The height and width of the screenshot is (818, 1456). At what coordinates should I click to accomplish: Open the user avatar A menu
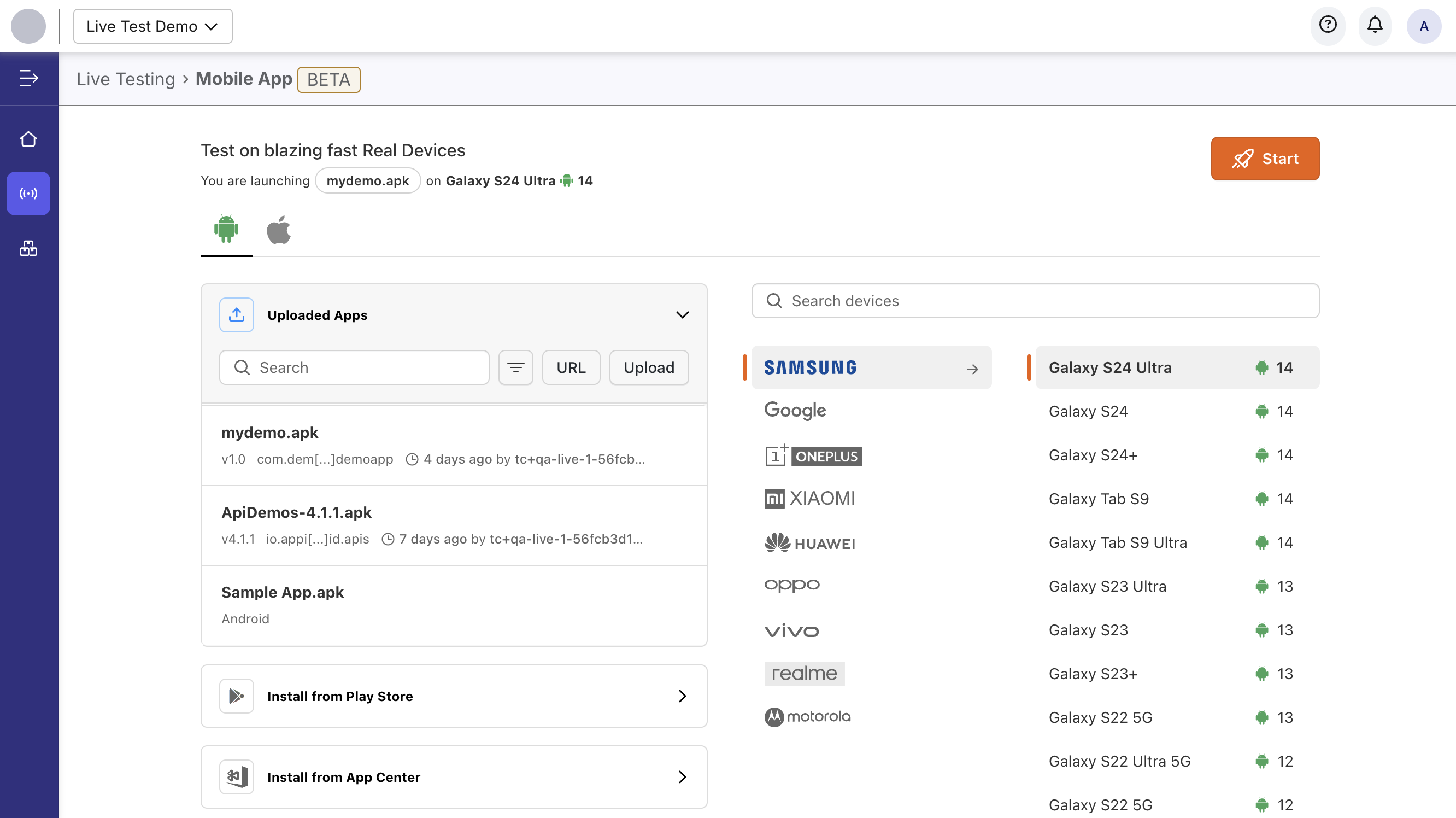1424,26
